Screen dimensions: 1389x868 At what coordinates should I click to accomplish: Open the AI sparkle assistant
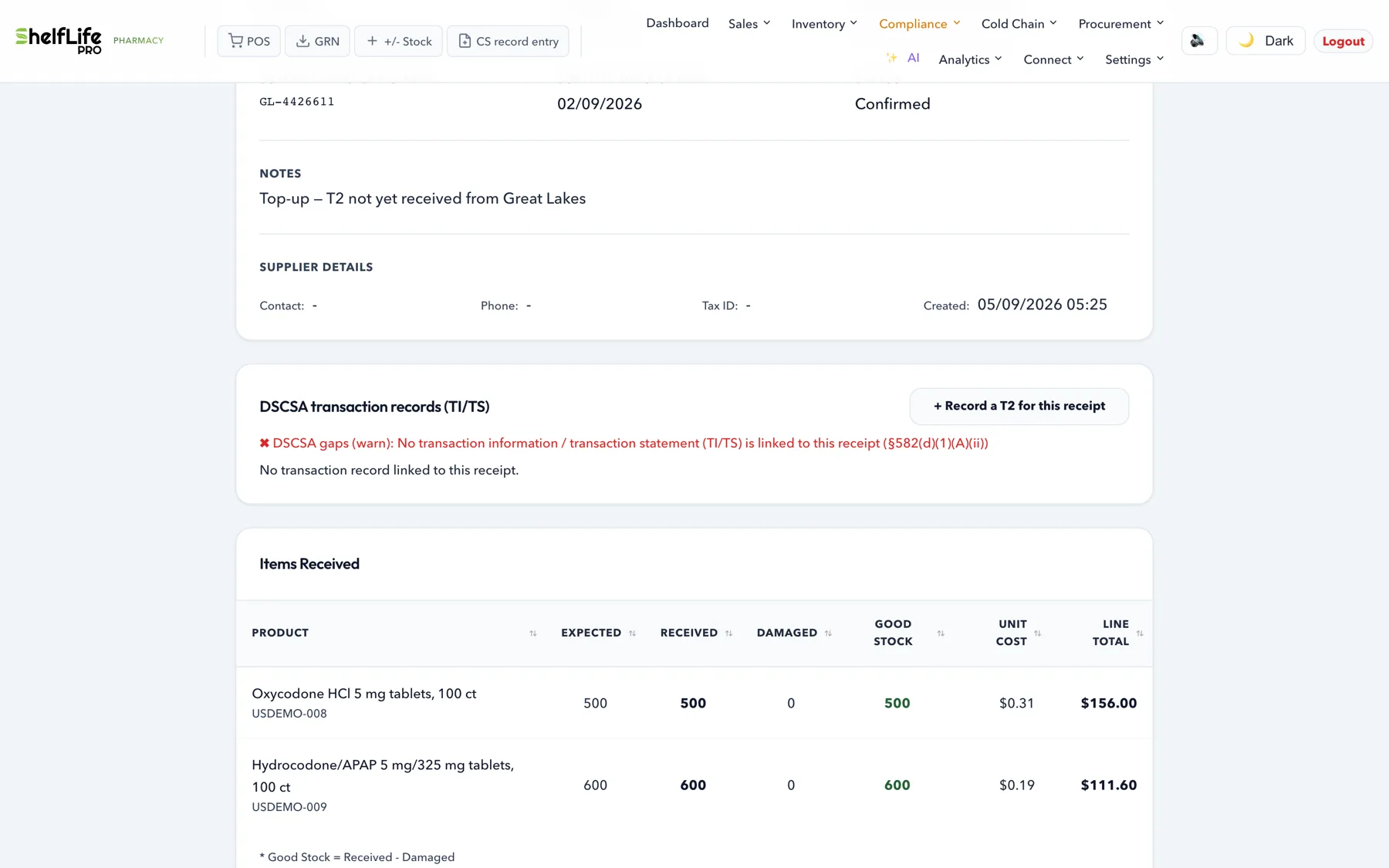click(903, 58)
